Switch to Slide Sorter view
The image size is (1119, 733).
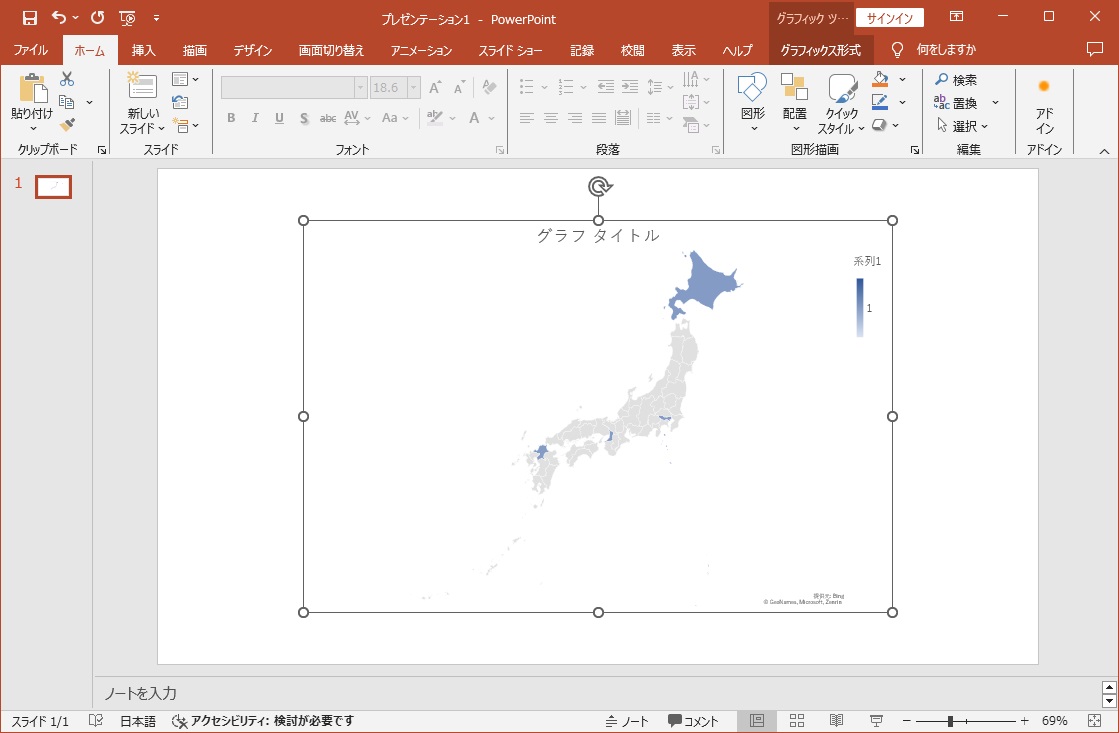click(x=797, y=721)
